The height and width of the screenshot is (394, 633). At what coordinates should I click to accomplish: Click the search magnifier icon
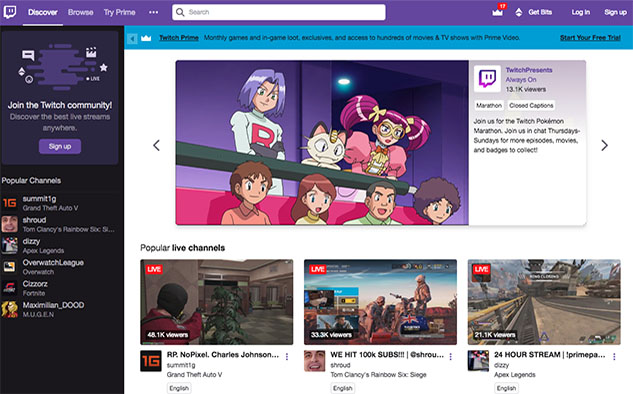[180, 12]
